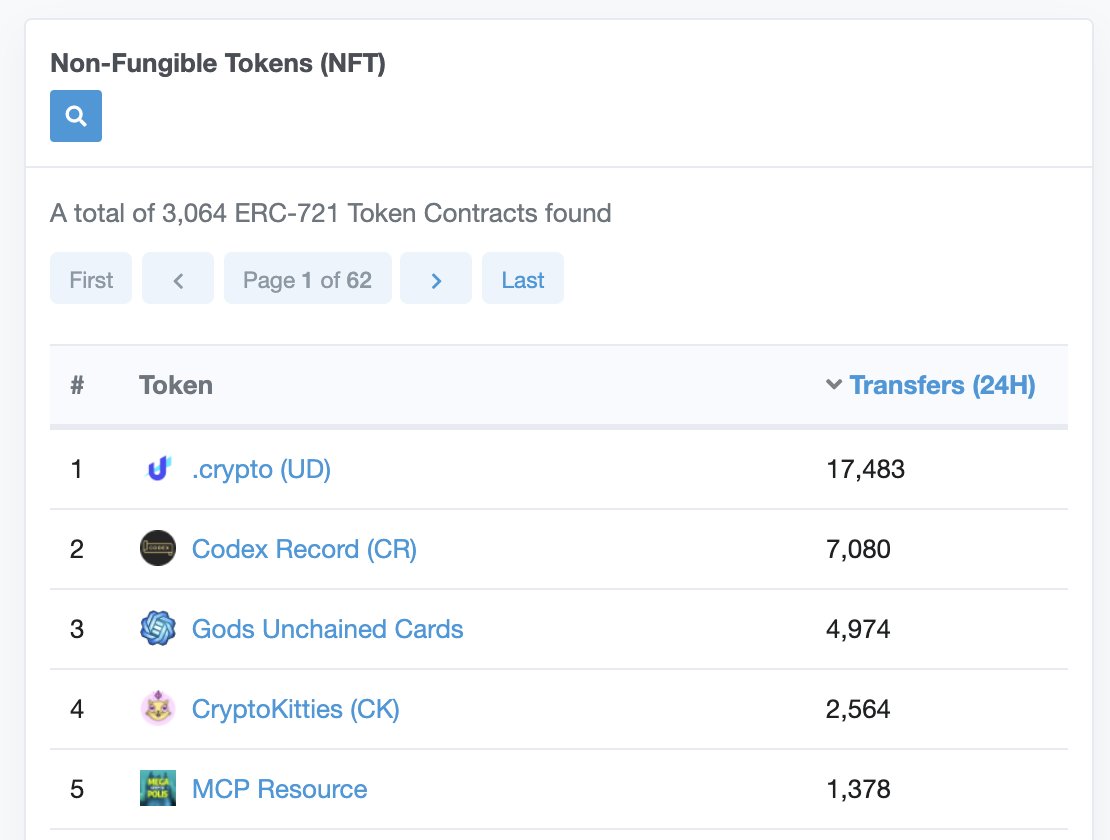Click the Gods Unchained Cards logo icon
The width and height of the screenshot is (1110, 840).
point(158,628)
